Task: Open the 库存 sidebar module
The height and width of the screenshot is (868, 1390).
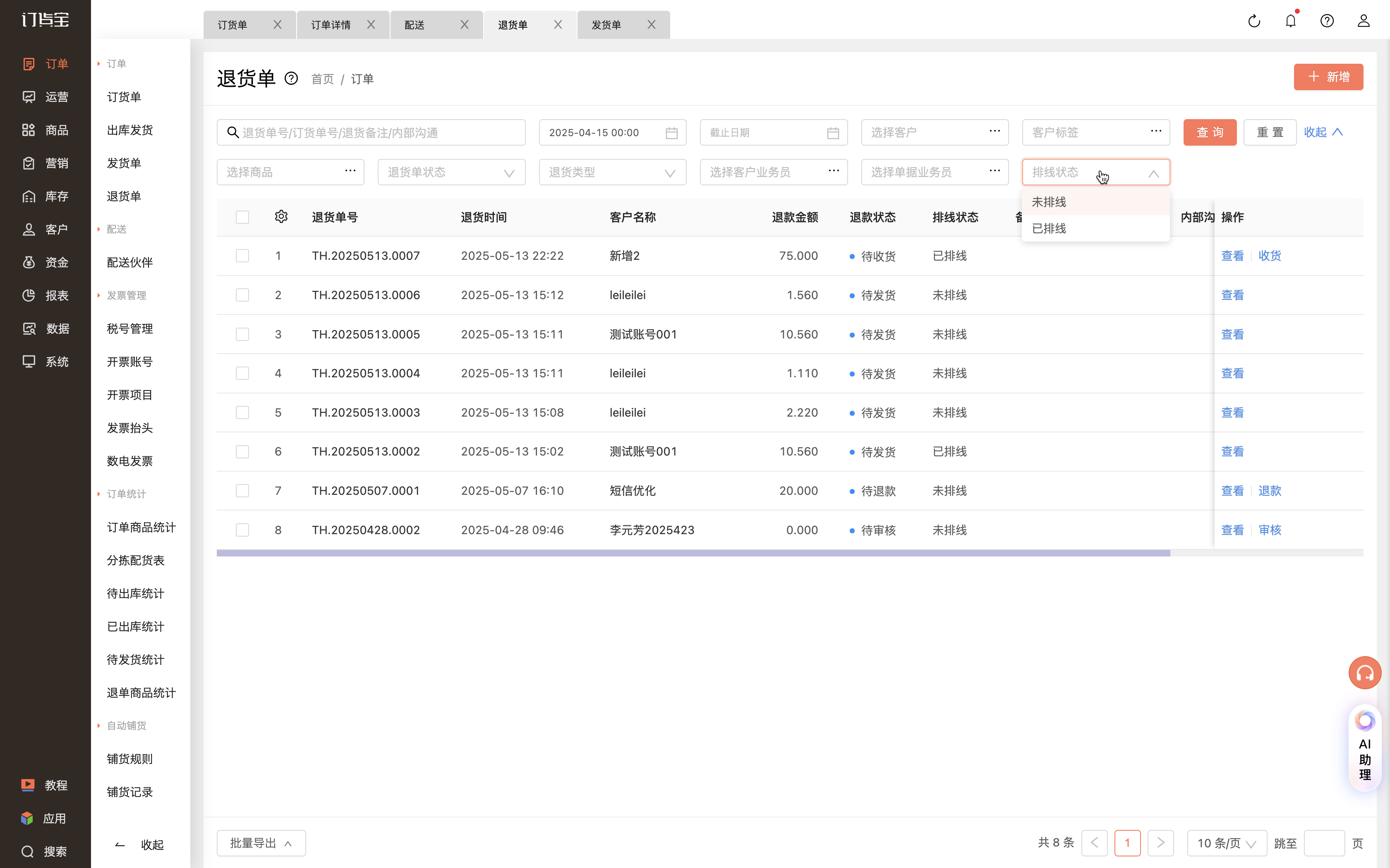Action: click(x=46, y=197)
